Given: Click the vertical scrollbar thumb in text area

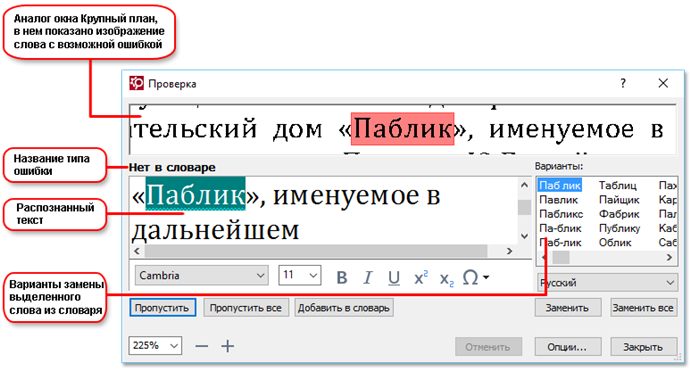Looking at the screenshot, I should [x=524, y=207].
